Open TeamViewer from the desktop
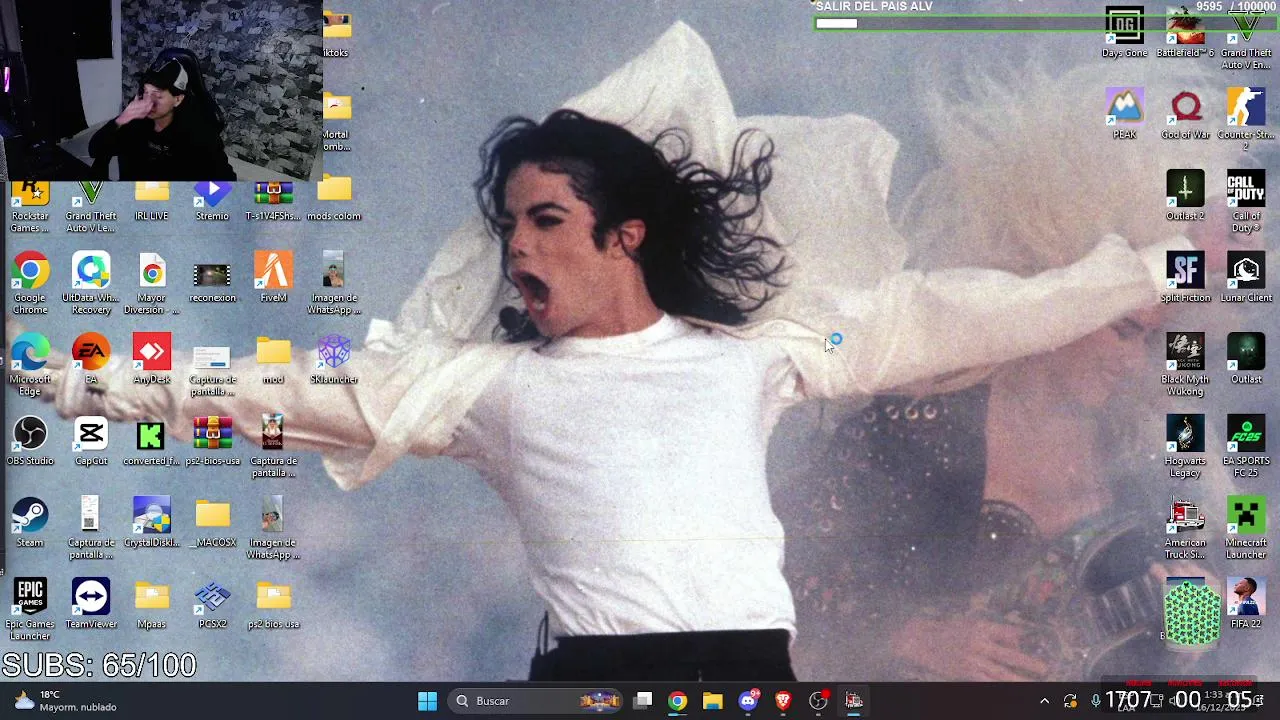The image size is (1280, 720). 91,604
